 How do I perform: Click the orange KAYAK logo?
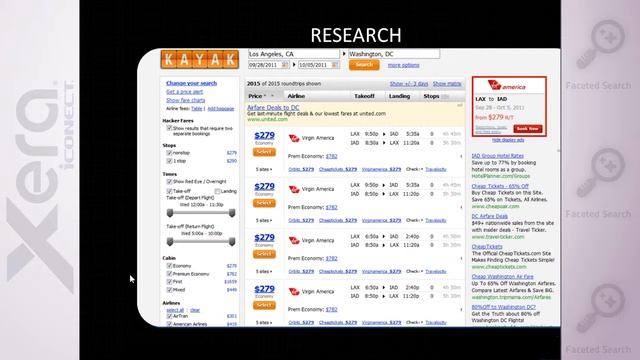click(200, 60)
